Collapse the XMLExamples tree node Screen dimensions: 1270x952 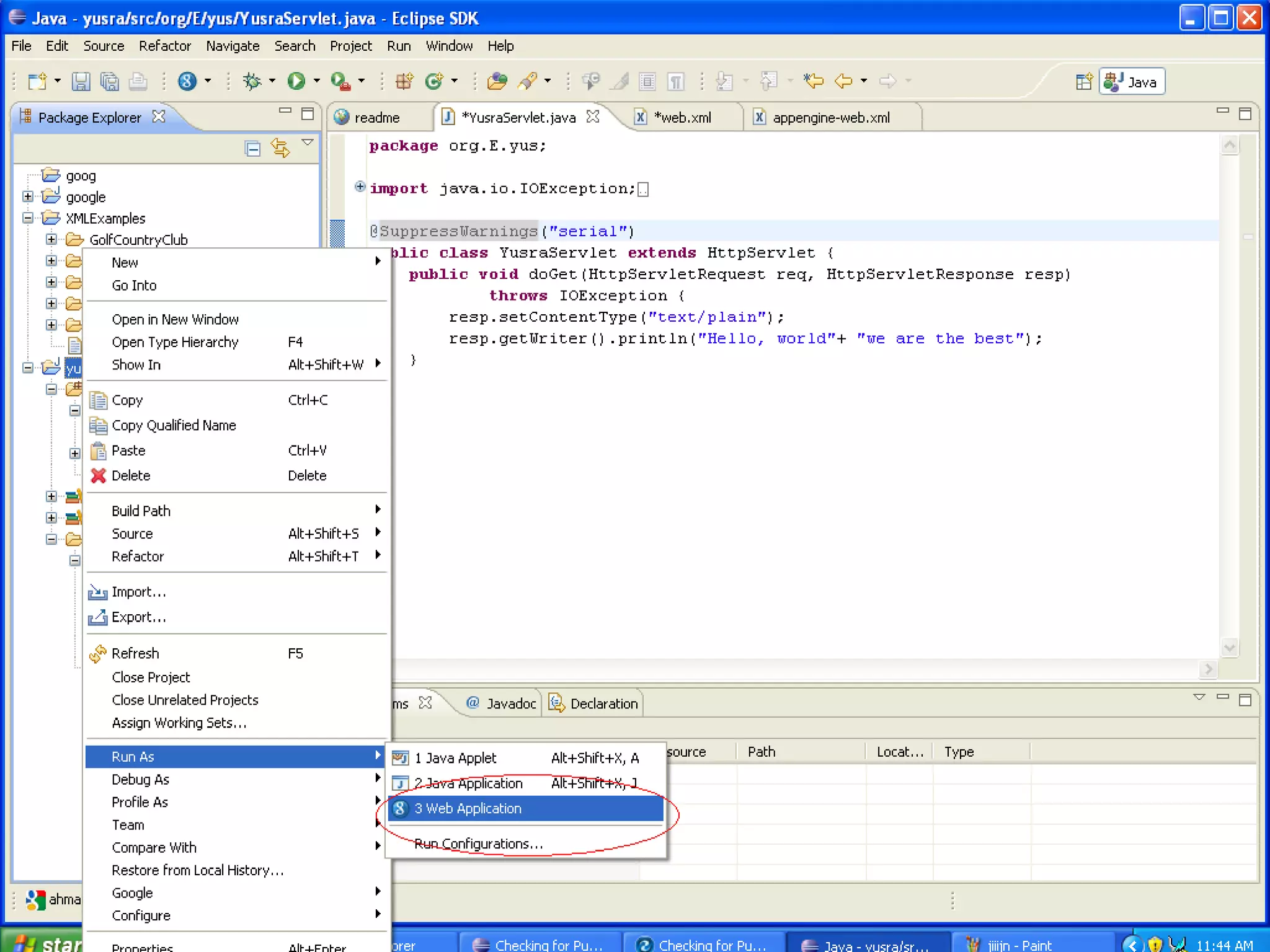point(28,218)
